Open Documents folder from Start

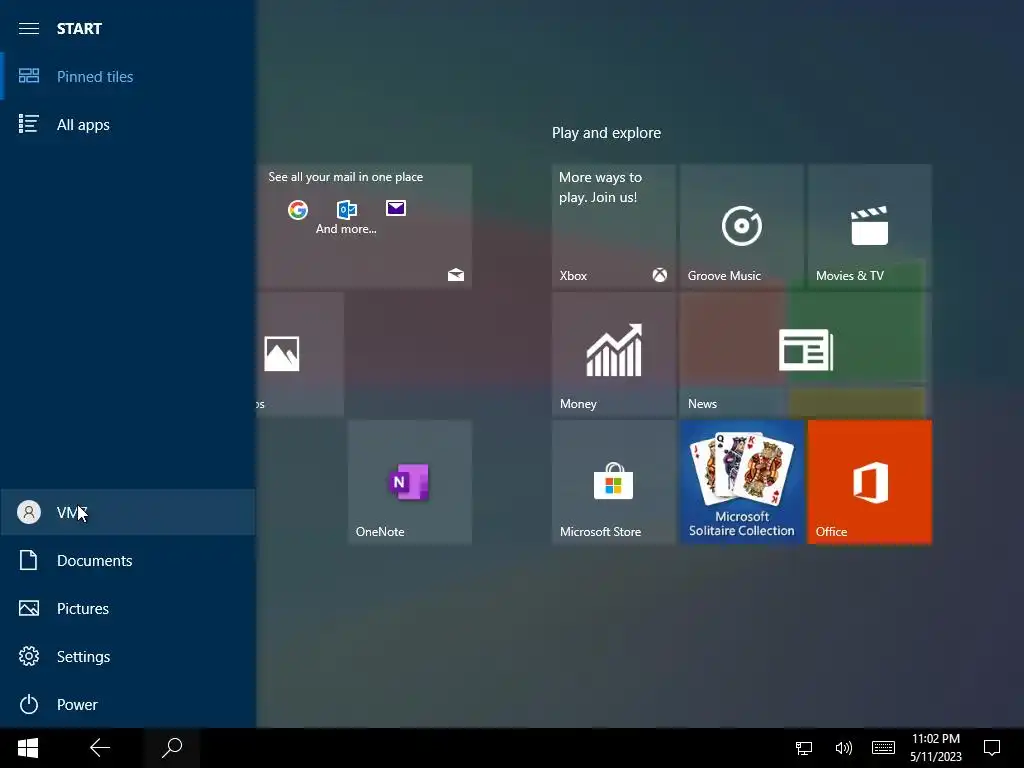[128, 560]
